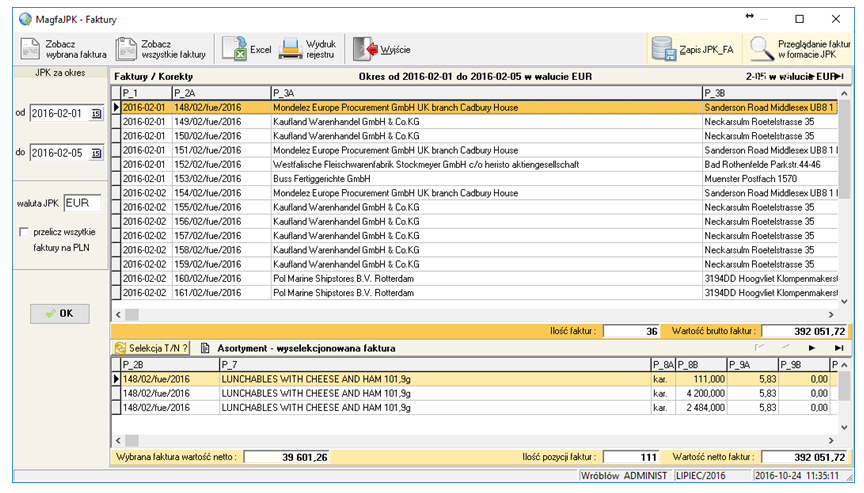Viewport: 864px width, 493px height.
Task: Go to first record in Asortyment navigator
Action: (759, 348)
